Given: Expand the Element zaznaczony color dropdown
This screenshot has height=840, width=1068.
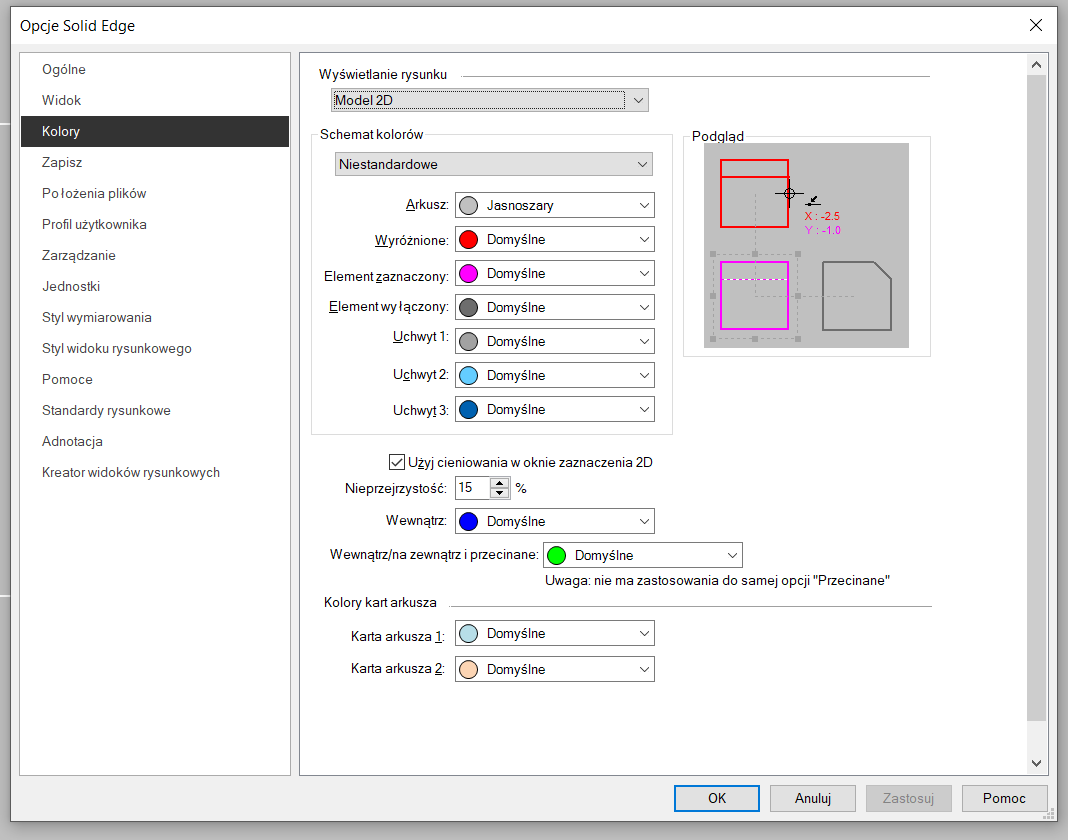Looking at the screenshot, I should pos(554,273).
